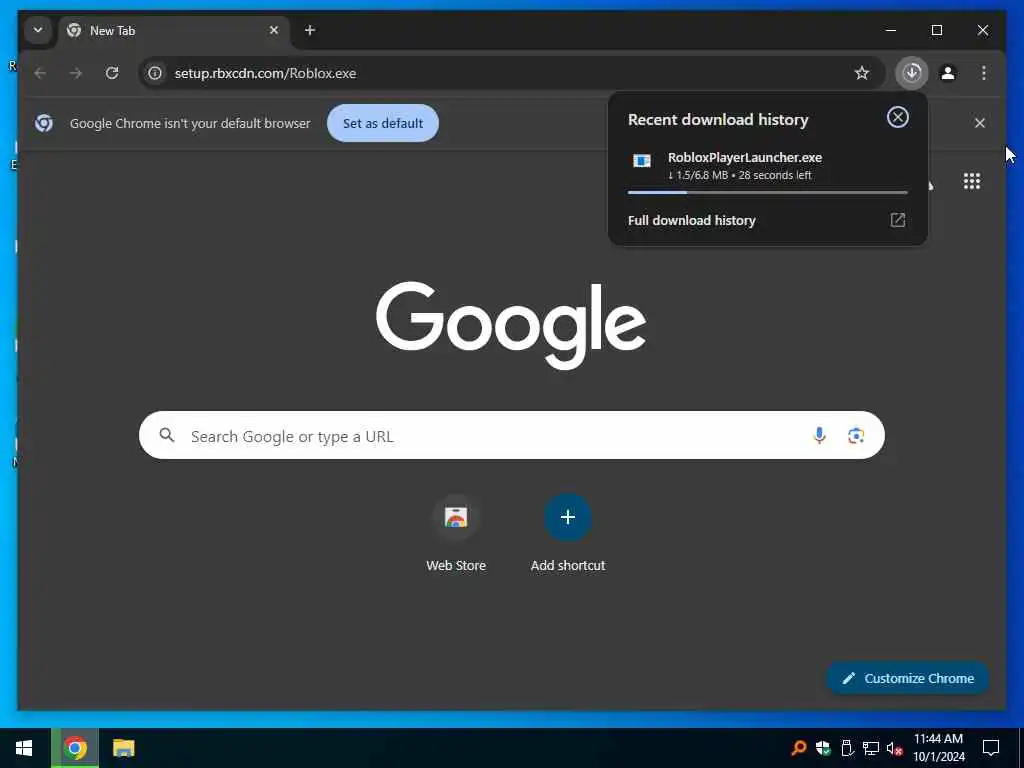Open the Web Store shortcut

click(x=456, y=533)
